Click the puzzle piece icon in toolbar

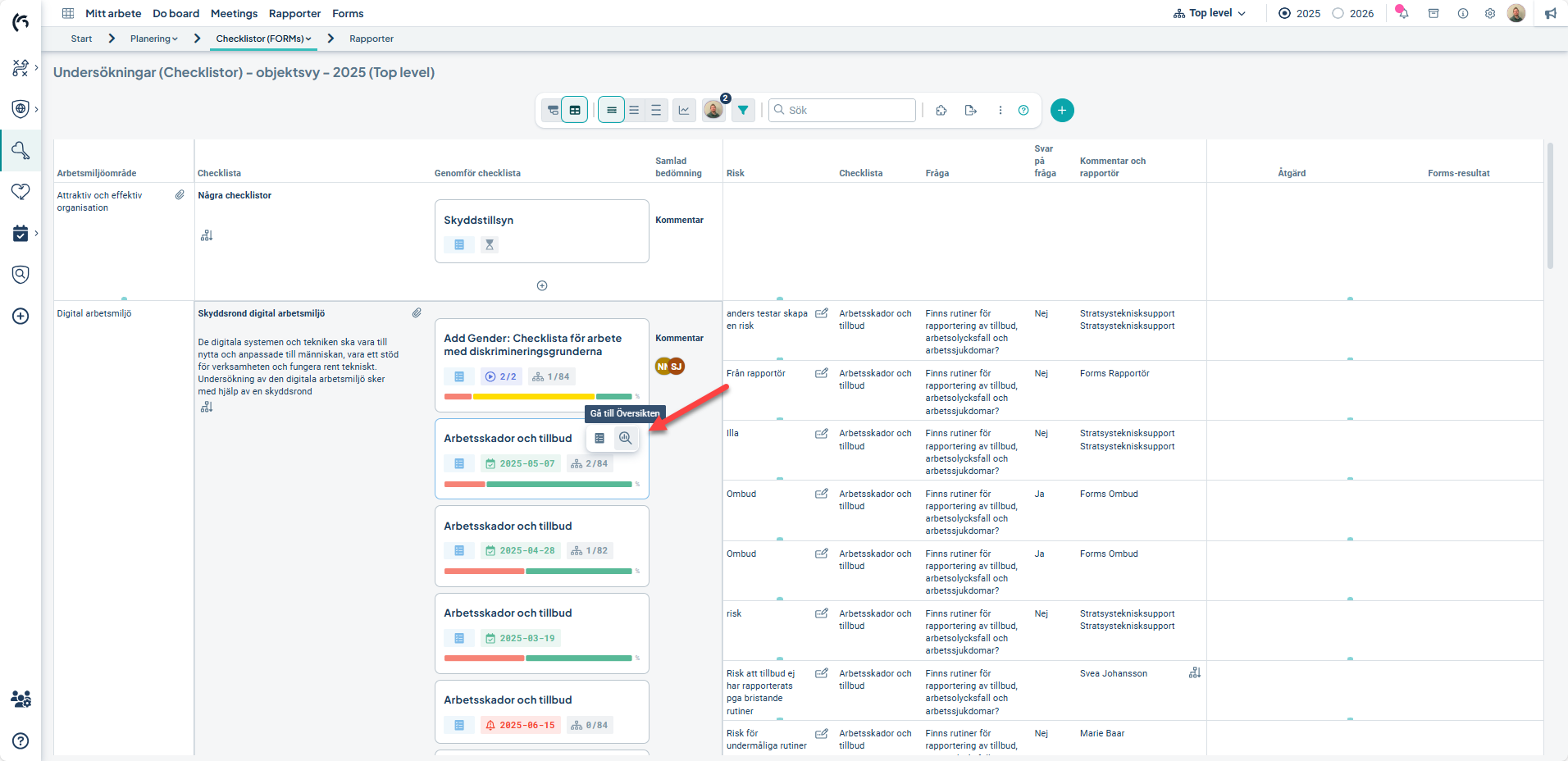(x=941, y=110)
